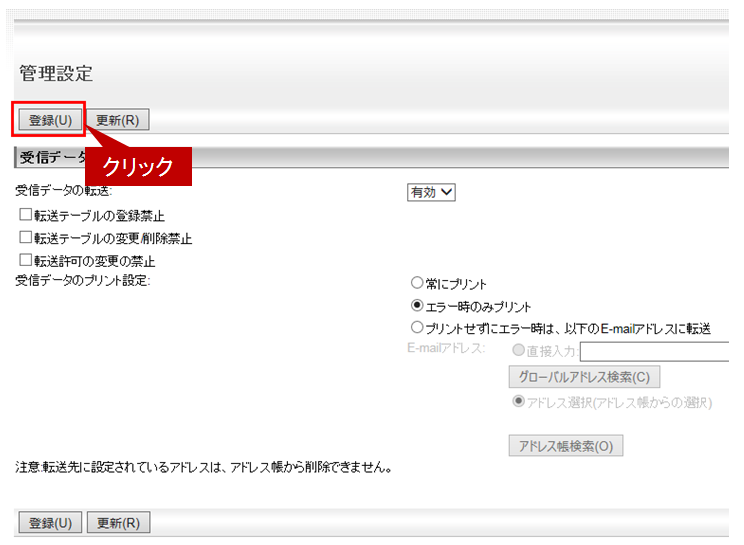Click the red クリック callout label
This screenshot has width=744, height=545.
coord(138,167)
